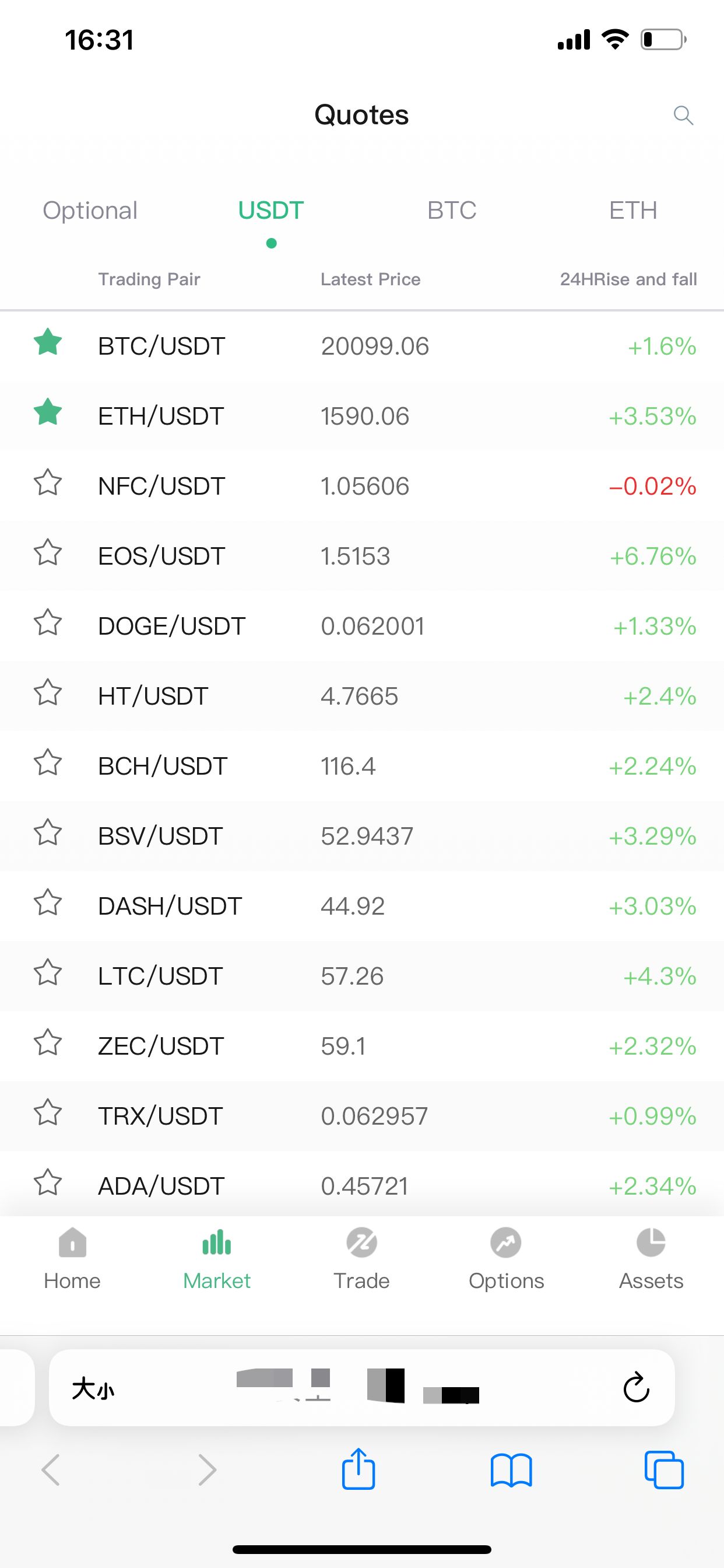The width and height of the screenshot is (724, 1568).
Task: Open Safari bookmarks book icon
Action: (511, 1470)
